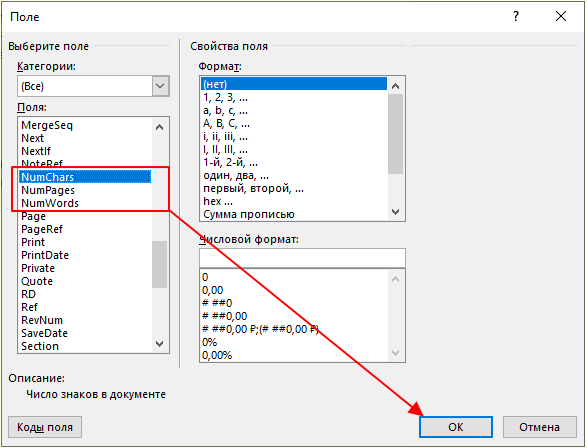Click the help question mark icon
The height and width of the screenshot is (448, 587).
(516, 16)
